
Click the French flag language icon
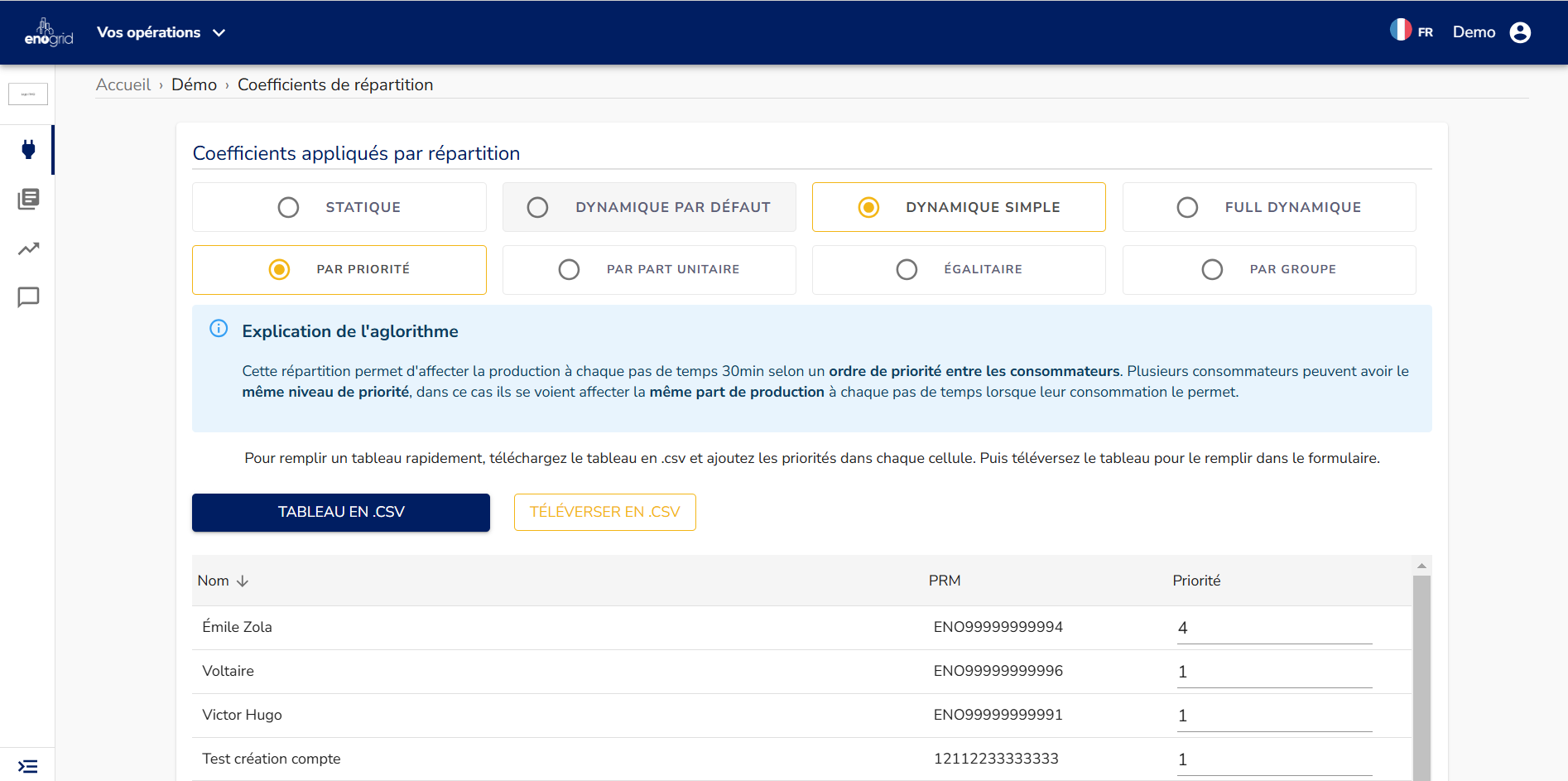click(1401, 31)
